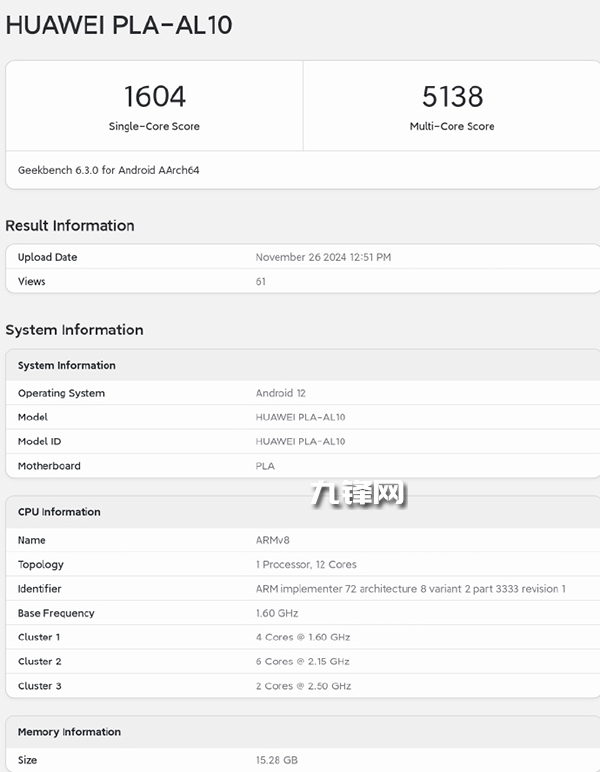Click the Operating System value Android 12
This screenshot has height=772, width=600.
pos(281,393)
